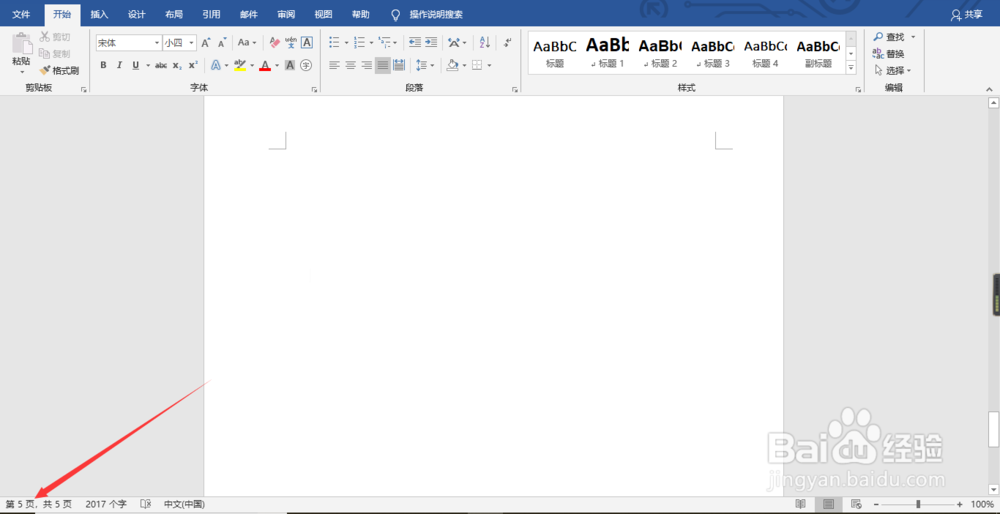
Task: Click the zoom slider handle
Action: click(x=918, y=504)
